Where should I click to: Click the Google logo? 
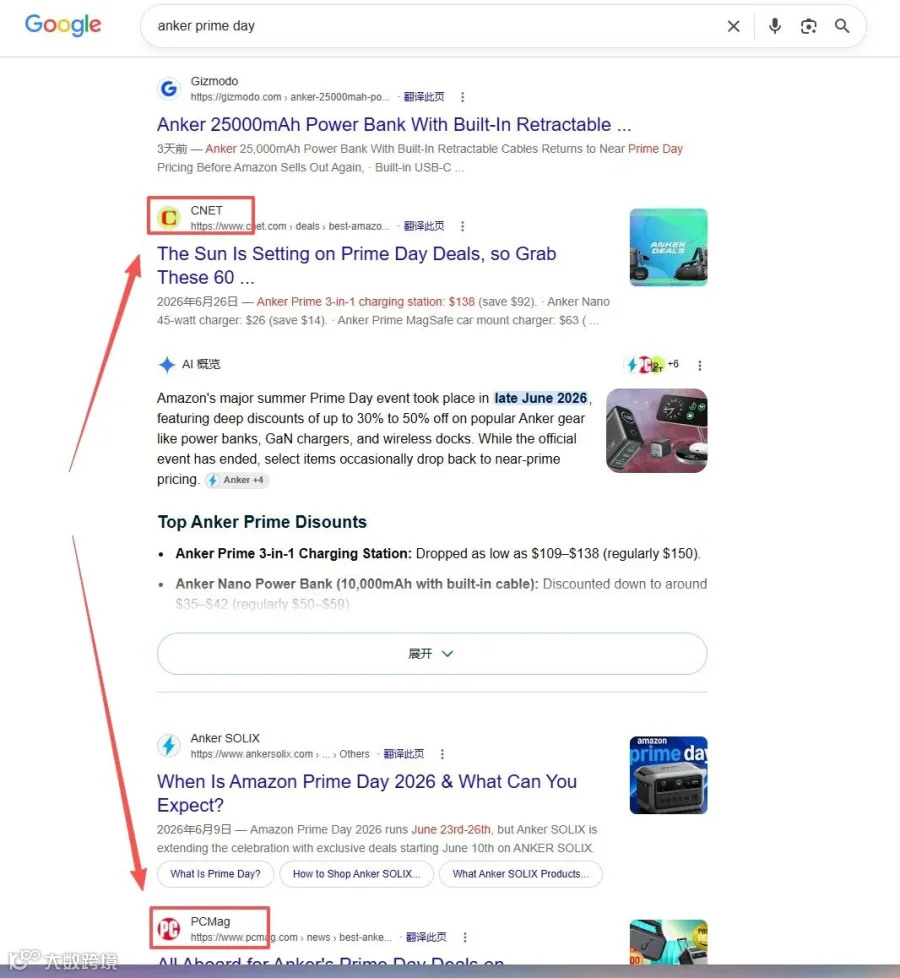pos(63,25)
